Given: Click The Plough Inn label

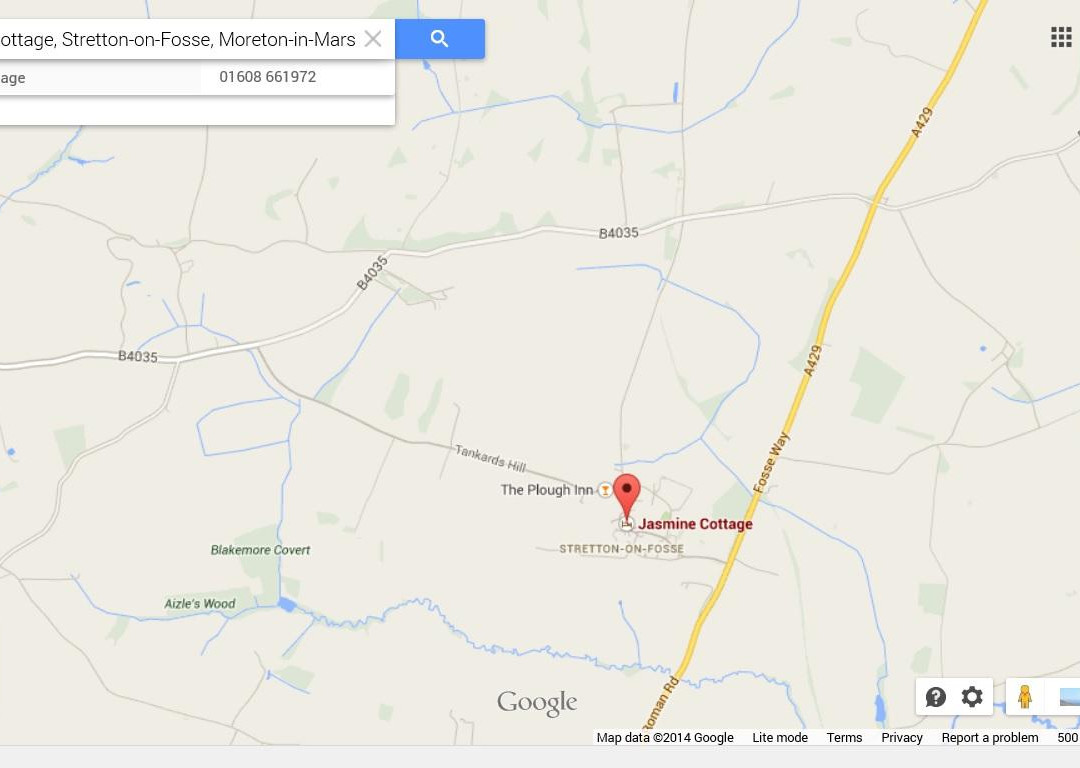Looking at the screenshot, I should [546, 490].
